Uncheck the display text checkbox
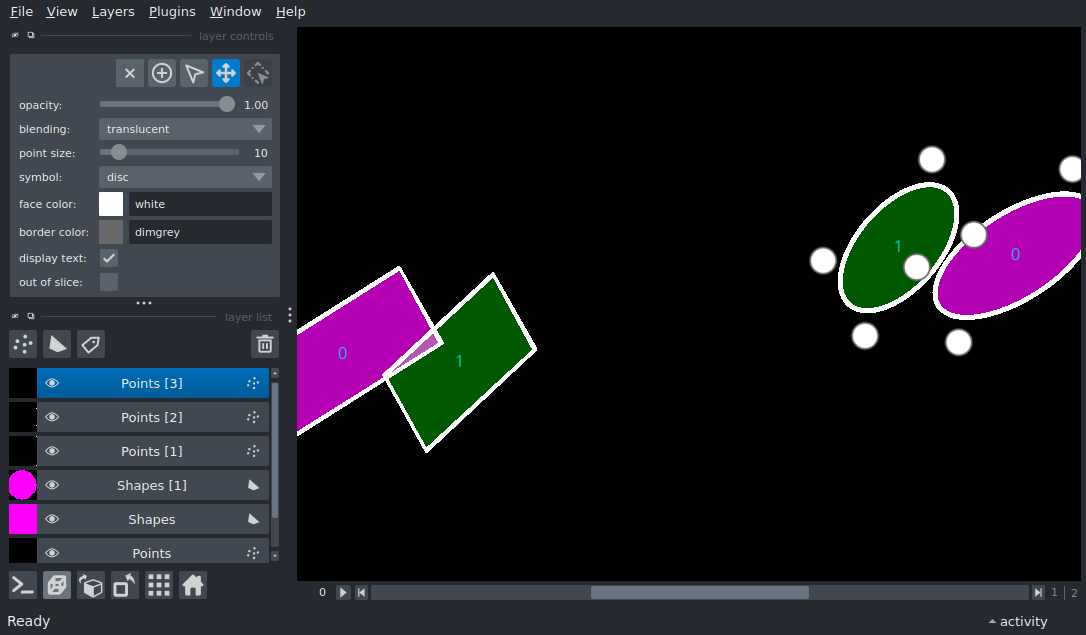 coord(109,258)
